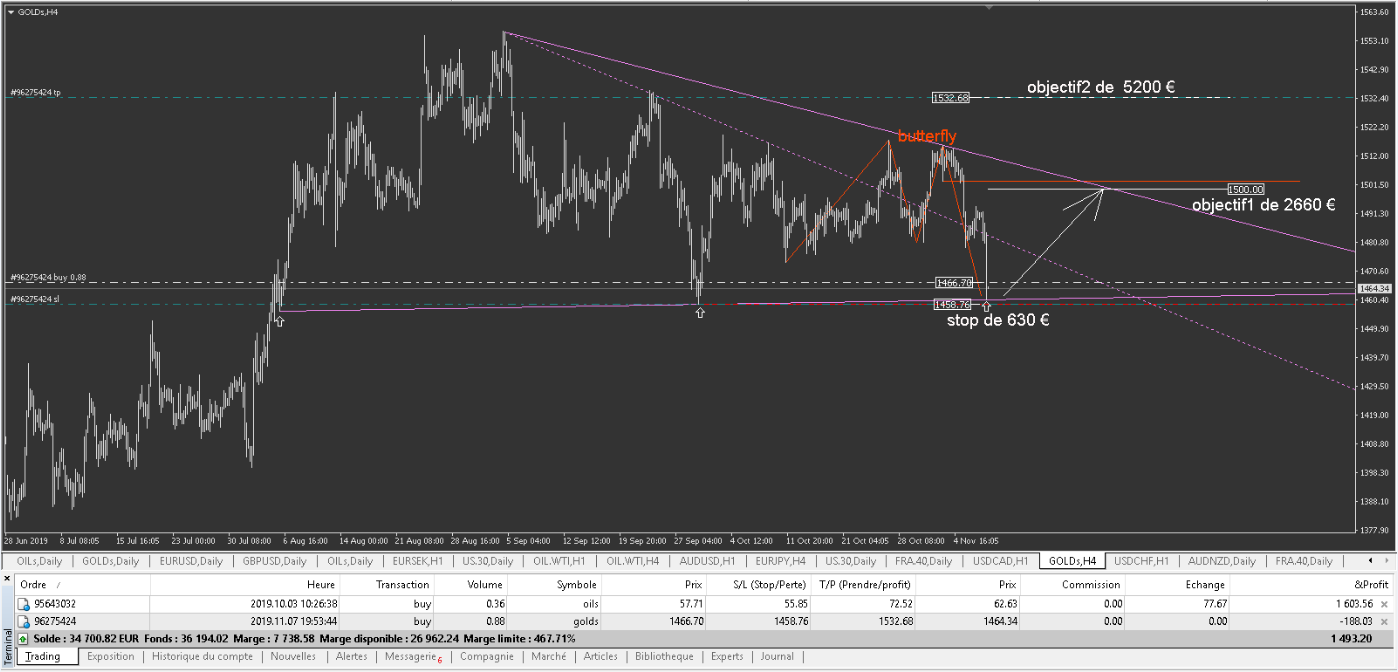Screen dimensions: 1398x672
Task: Open the Bibliotheque terminal tab
Action: (x=664, y=657)
